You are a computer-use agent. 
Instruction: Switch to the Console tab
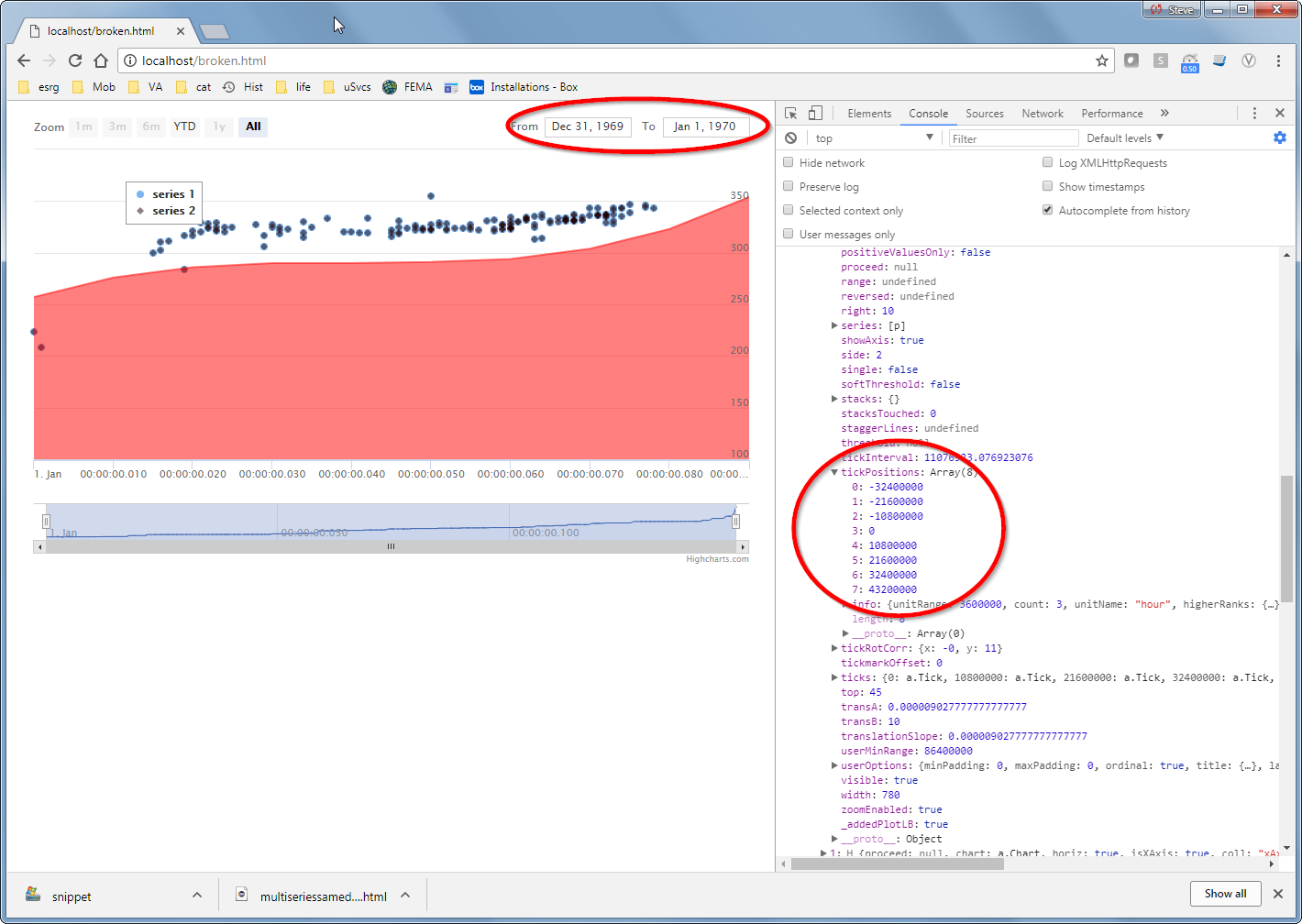[929, 114]
